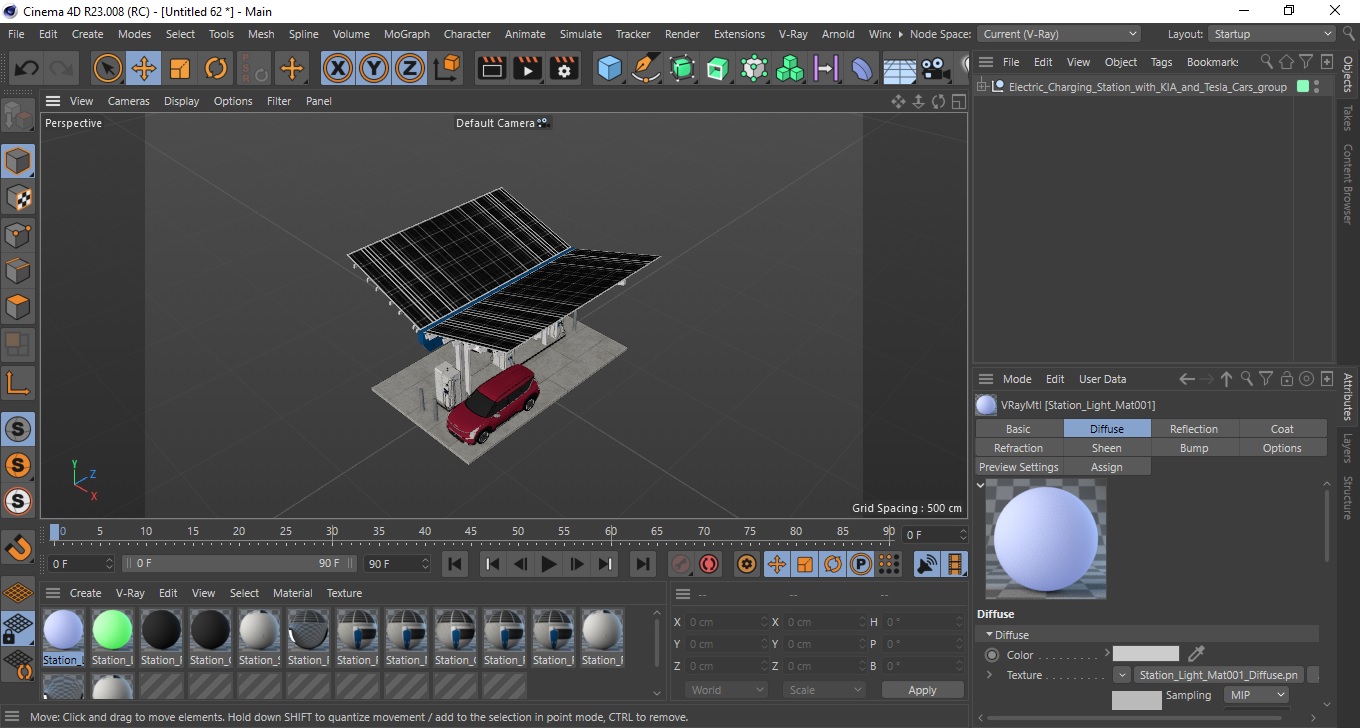Open the Bump material tab
This screenshot has height=728, width=1360.
pos(1194,448)
